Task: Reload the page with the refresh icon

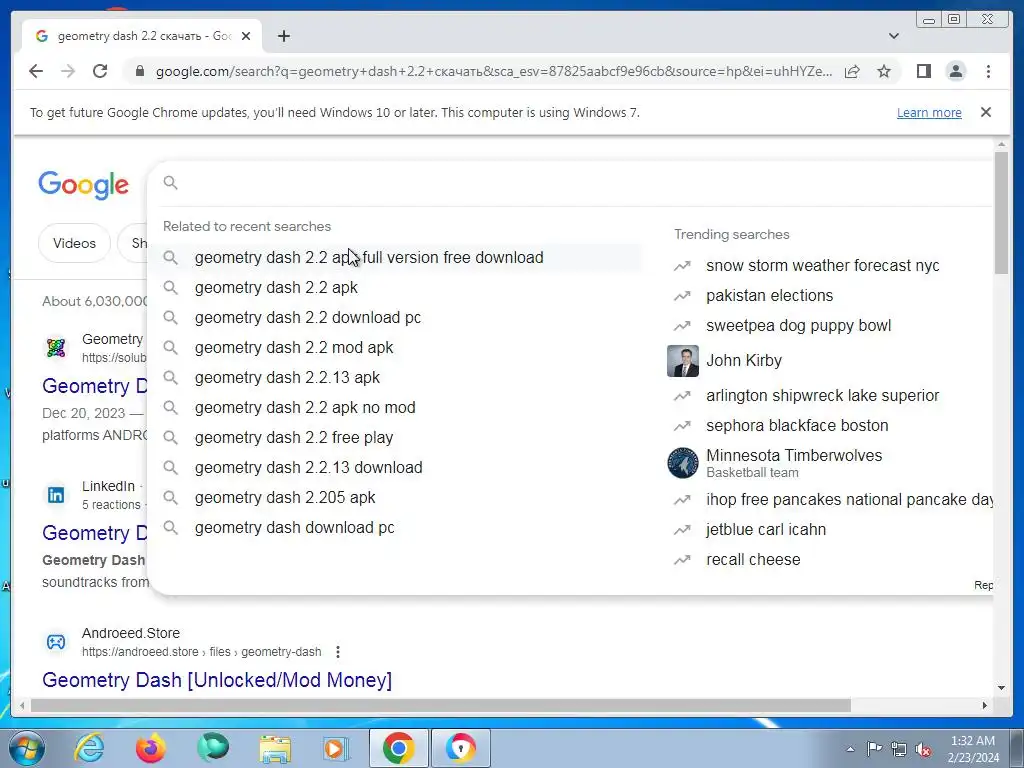Action: click(100, 71)
